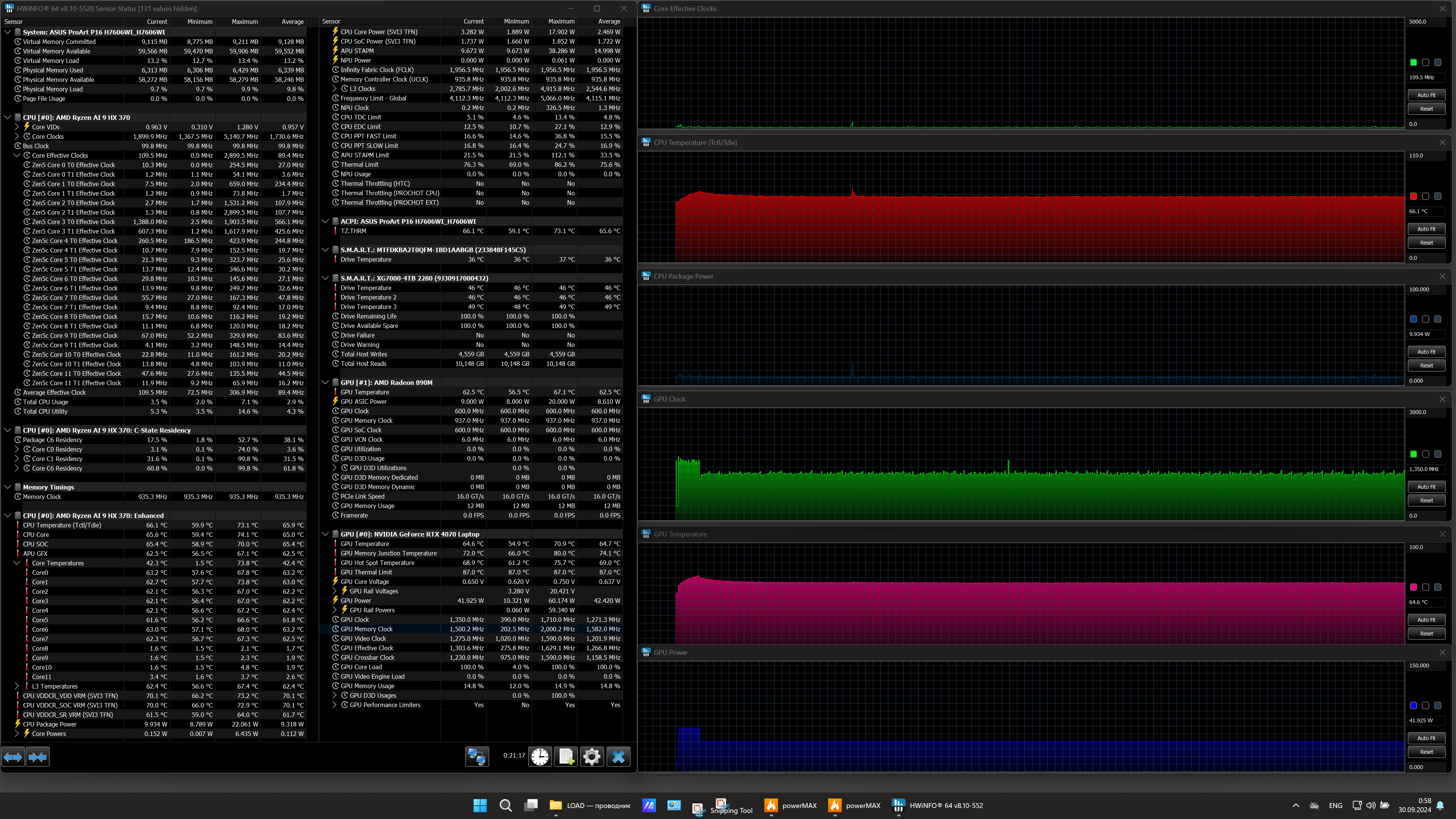Click the blue color swatch in the GPU Power graph
Viewport: 1456px width, 819px height.
[x=1413, y=705]
